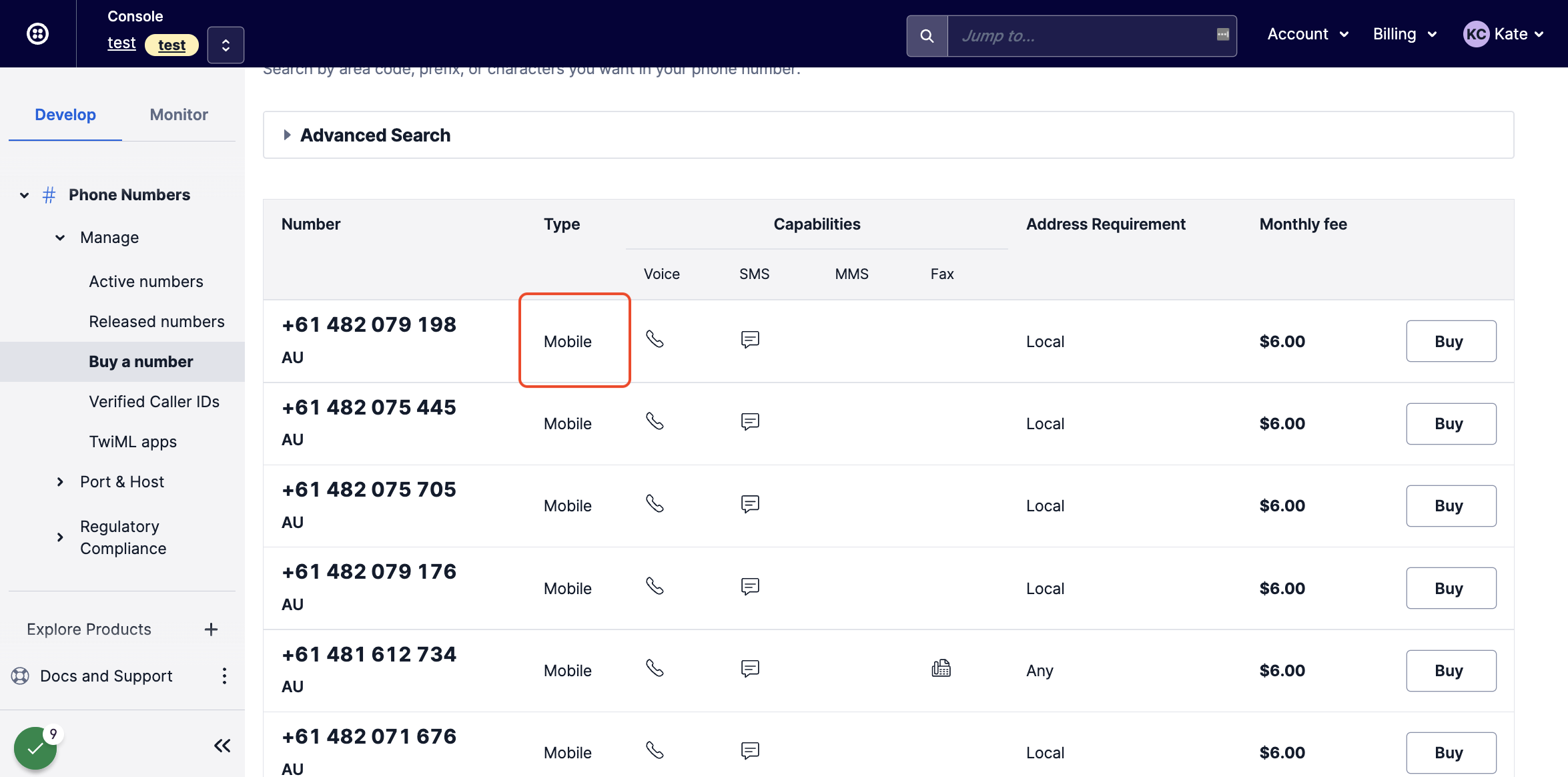Screen dimensions: 1568x777
Task: Open the account switcher dropdown
Action: tap(226, 45)
